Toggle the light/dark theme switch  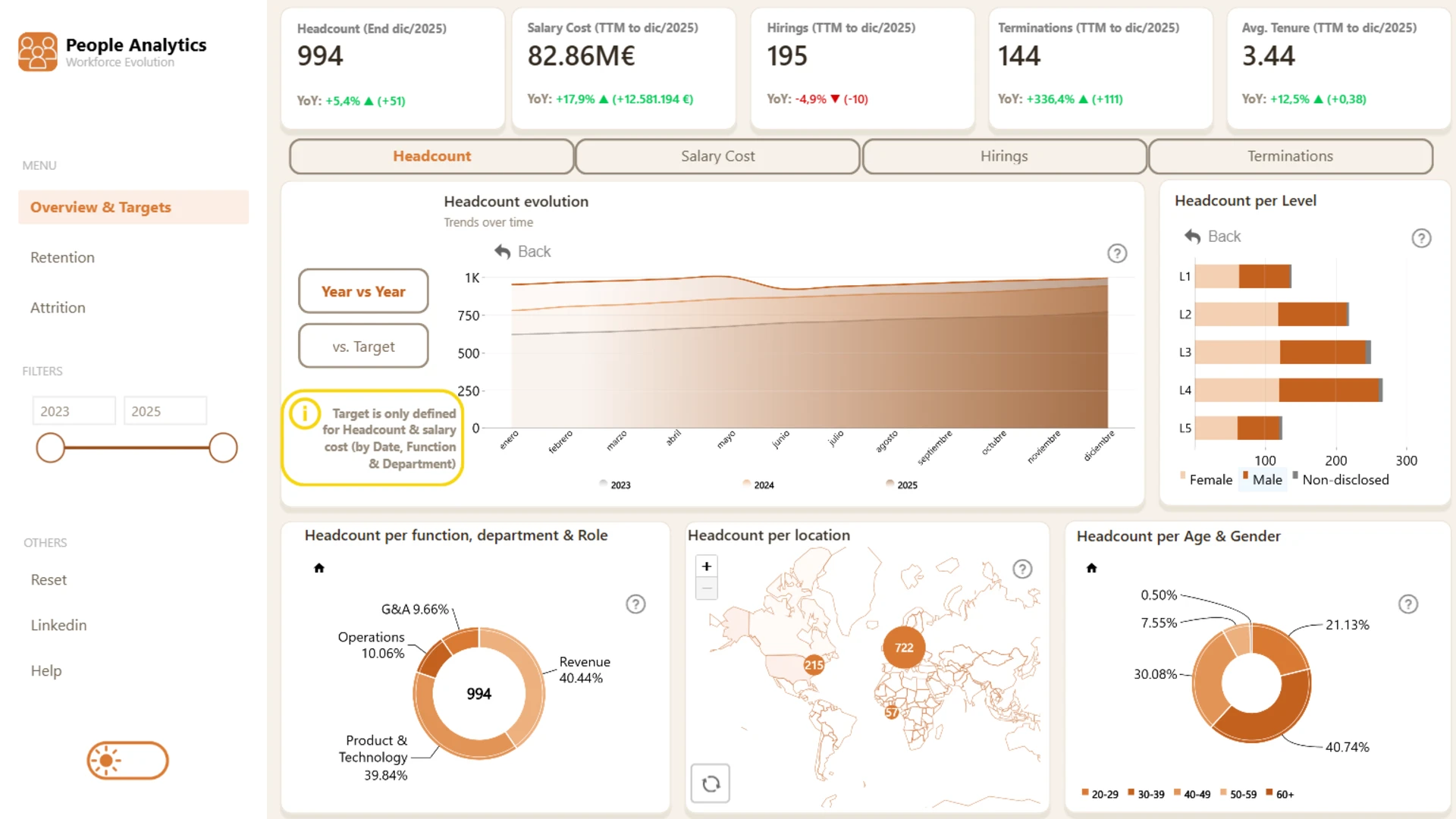pyautogui.click(x=127, y=761)
